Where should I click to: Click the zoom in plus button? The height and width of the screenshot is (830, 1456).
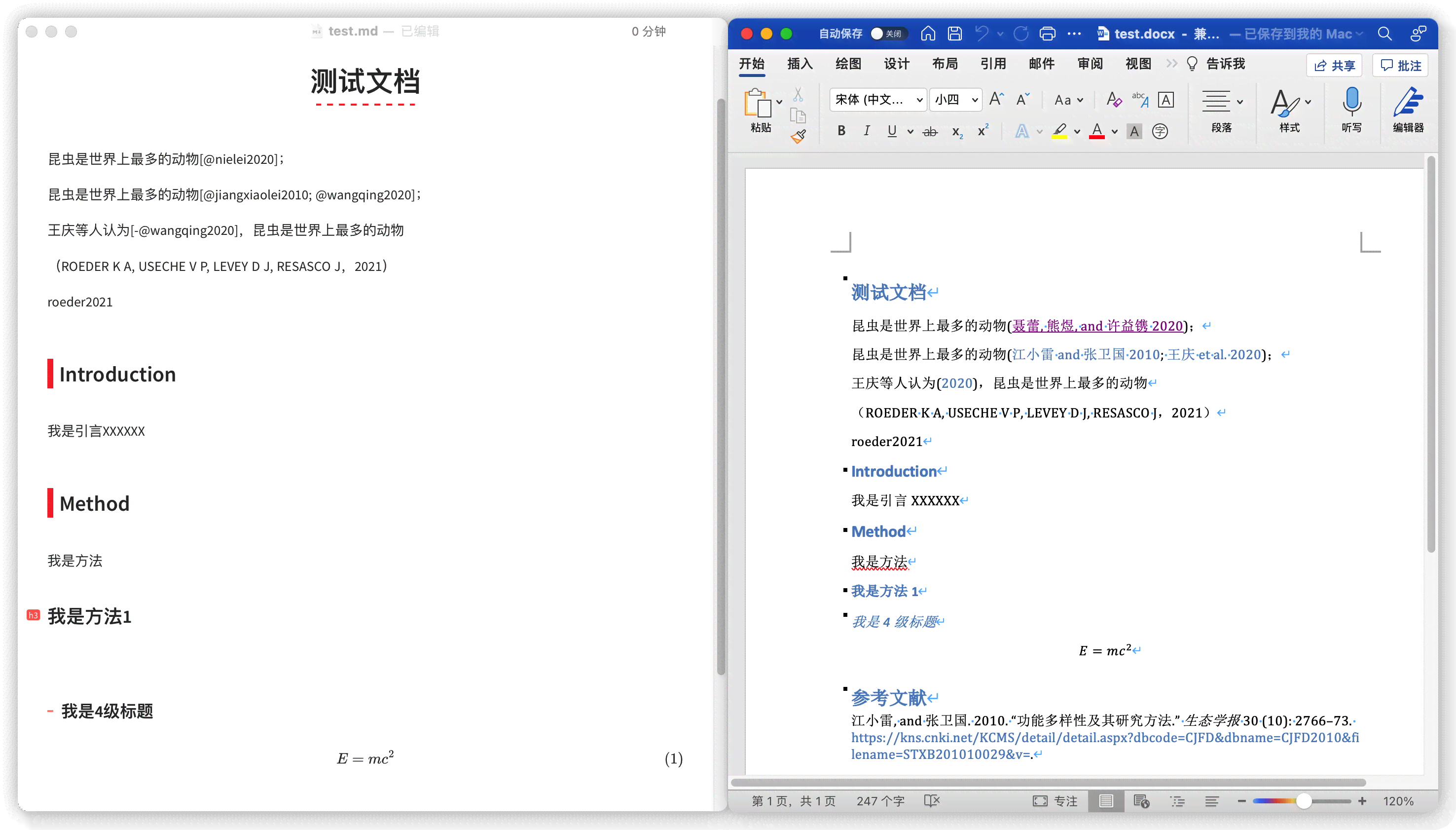1362,801
